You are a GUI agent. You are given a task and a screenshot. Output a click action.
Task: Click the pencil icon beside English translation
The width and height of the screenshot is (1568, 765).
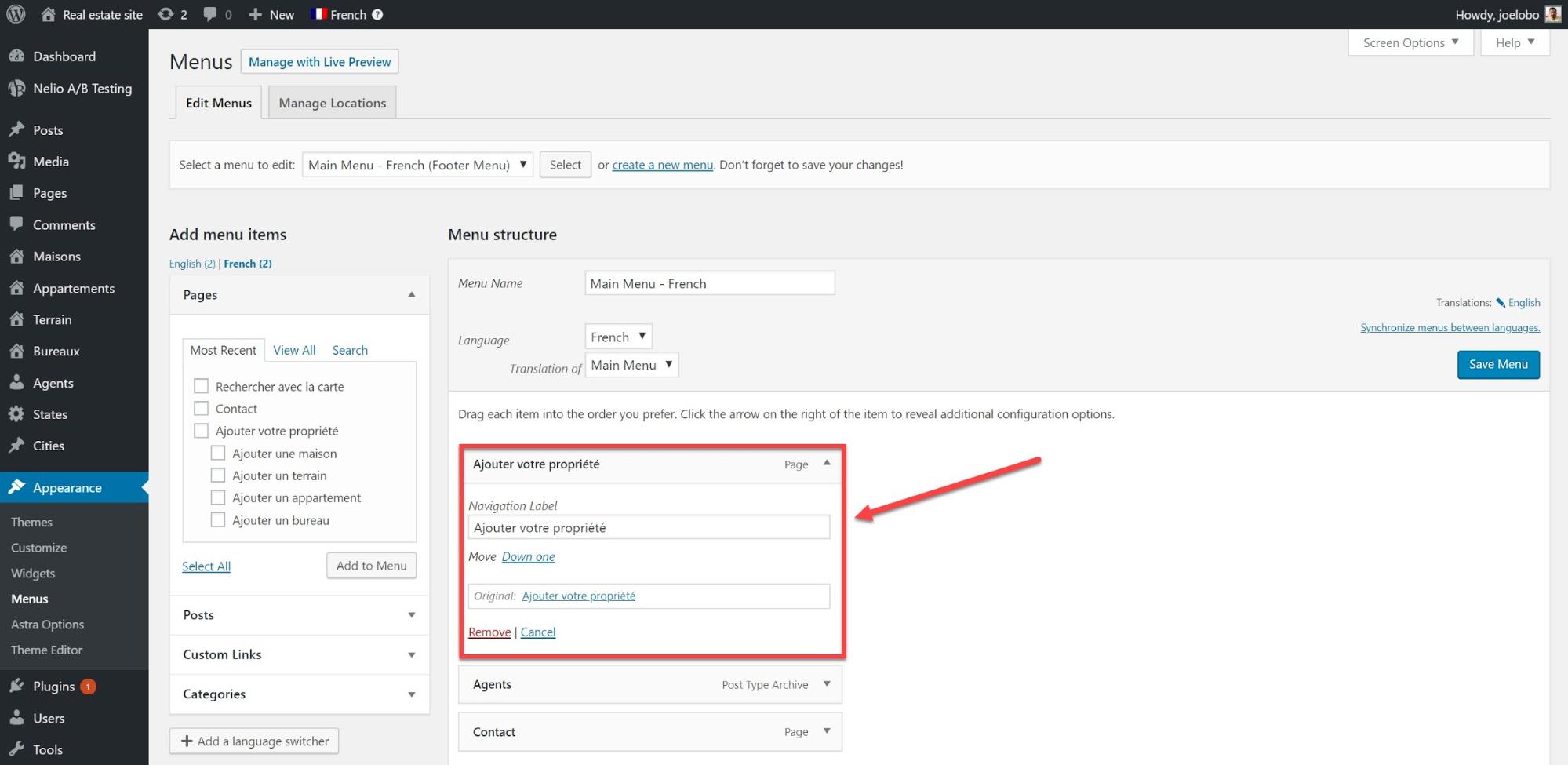1501,303
